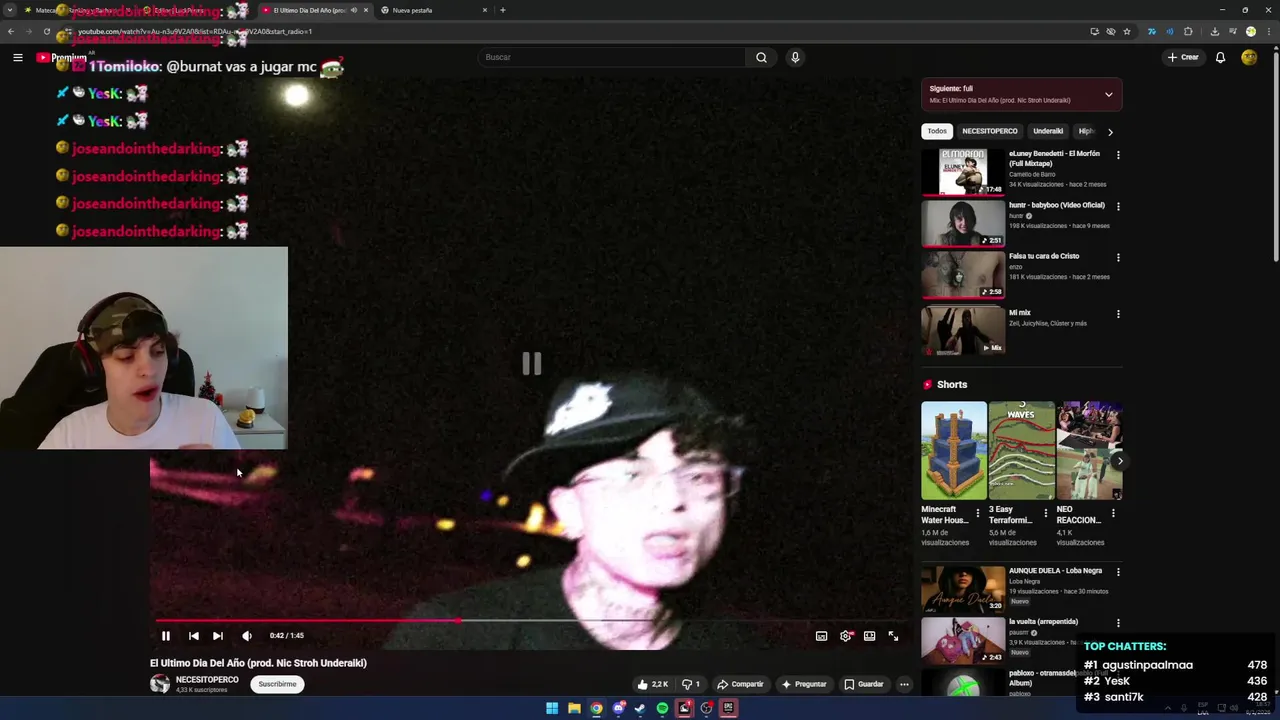Open more actions below the video
This screenshot has height=720, width=1280.
(904, 684)
